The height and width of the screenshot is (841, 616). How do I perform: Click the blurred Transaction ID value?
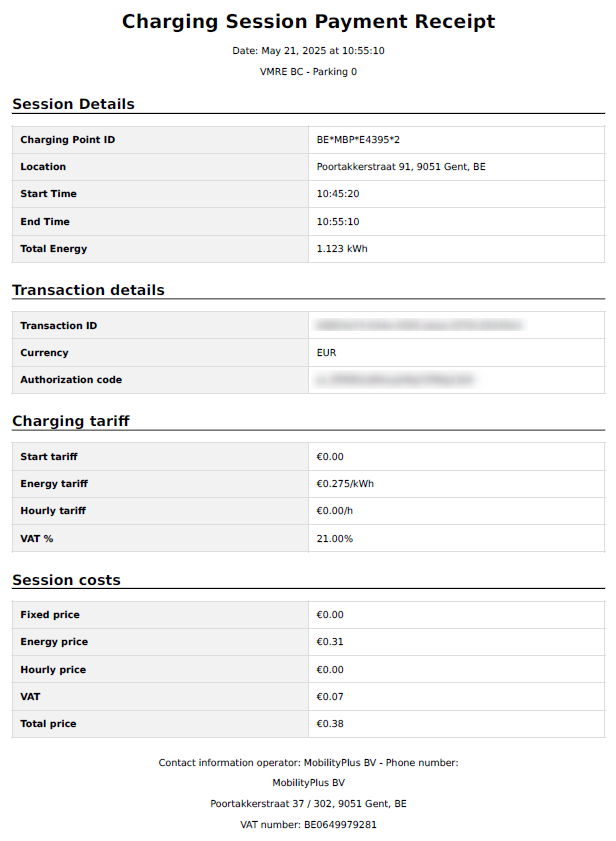(x=419, y=326)
